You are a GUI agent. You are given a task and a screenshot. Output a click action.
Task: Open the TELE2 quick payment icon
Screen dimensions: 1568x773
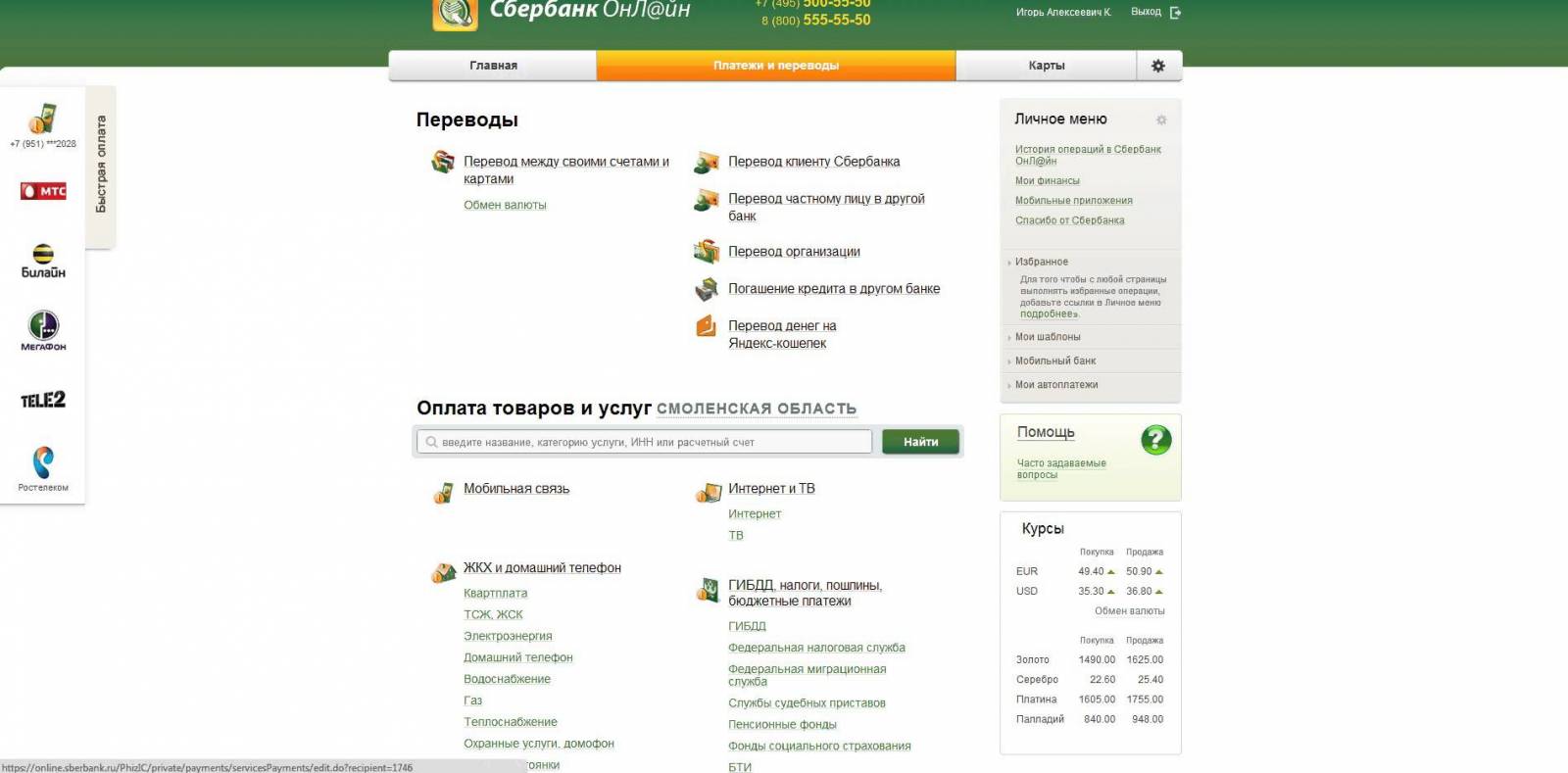[x=43, y=400]
